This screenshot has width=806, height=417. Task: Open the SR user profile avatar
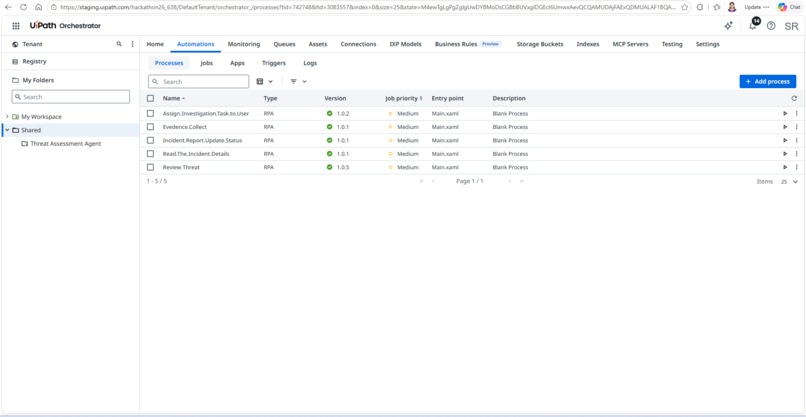click(x=792, y=26)
